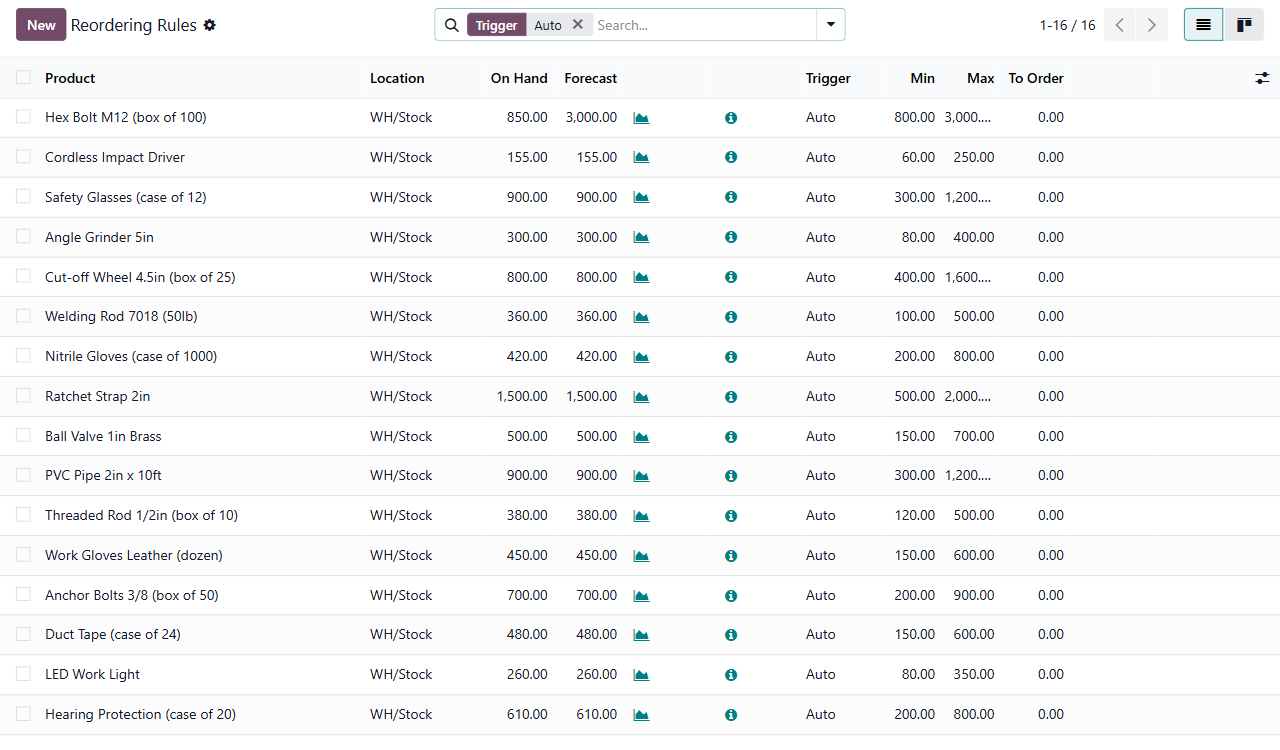Expand the search options dropdown arrow

[x=831, y=25]
